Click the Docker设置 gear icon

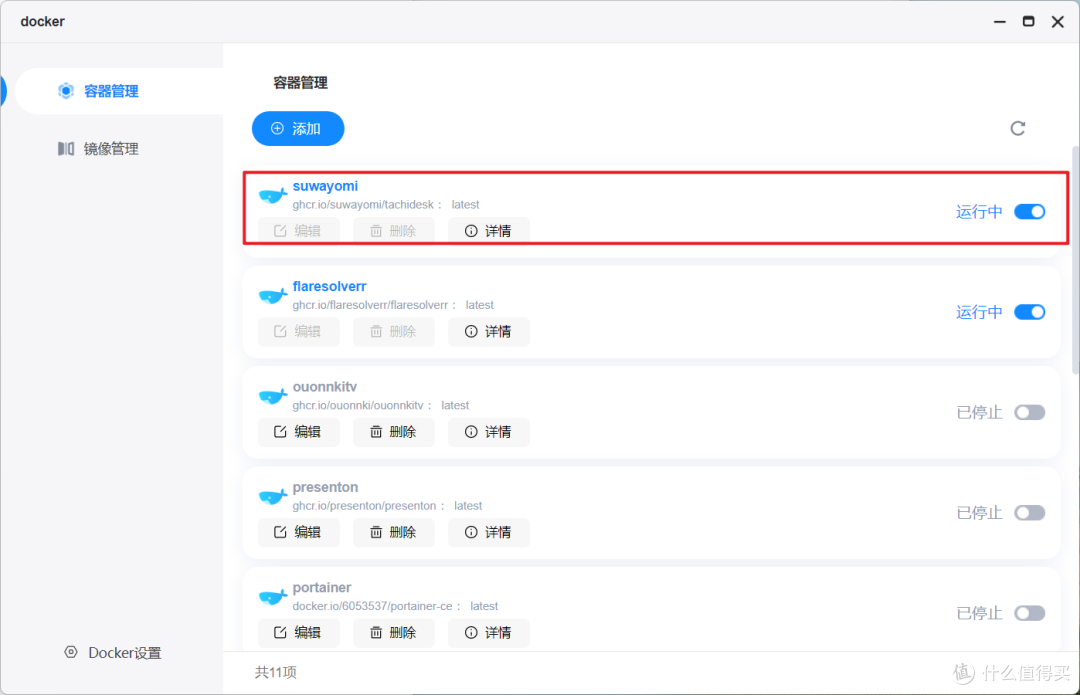[71, 652]
